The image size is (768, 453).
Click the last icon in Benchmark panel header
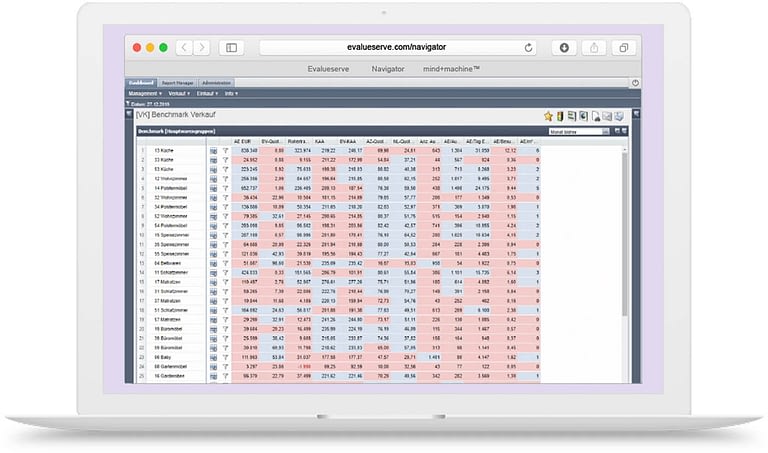click(x=624, y=131)
